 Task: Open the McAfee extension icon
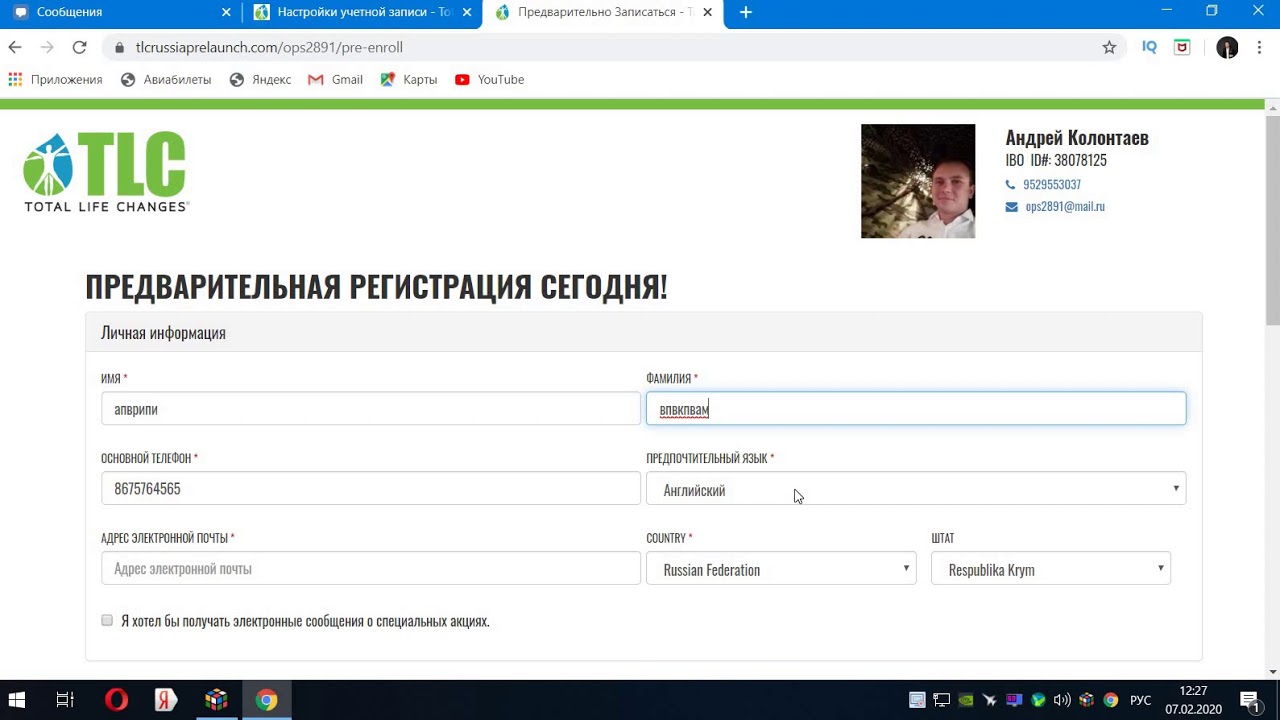pos(1182,47)
